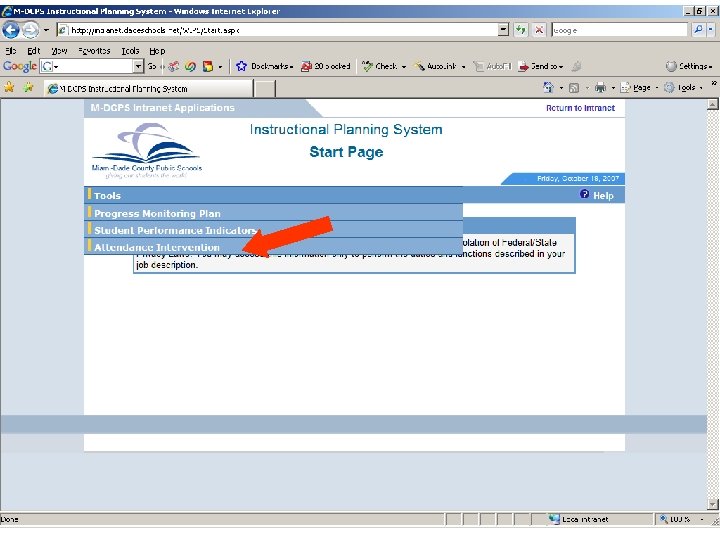Click the magnifier search icon
The height and width of the screenshot is (540, 720).
pyautogui.click(x=698, y=30)
